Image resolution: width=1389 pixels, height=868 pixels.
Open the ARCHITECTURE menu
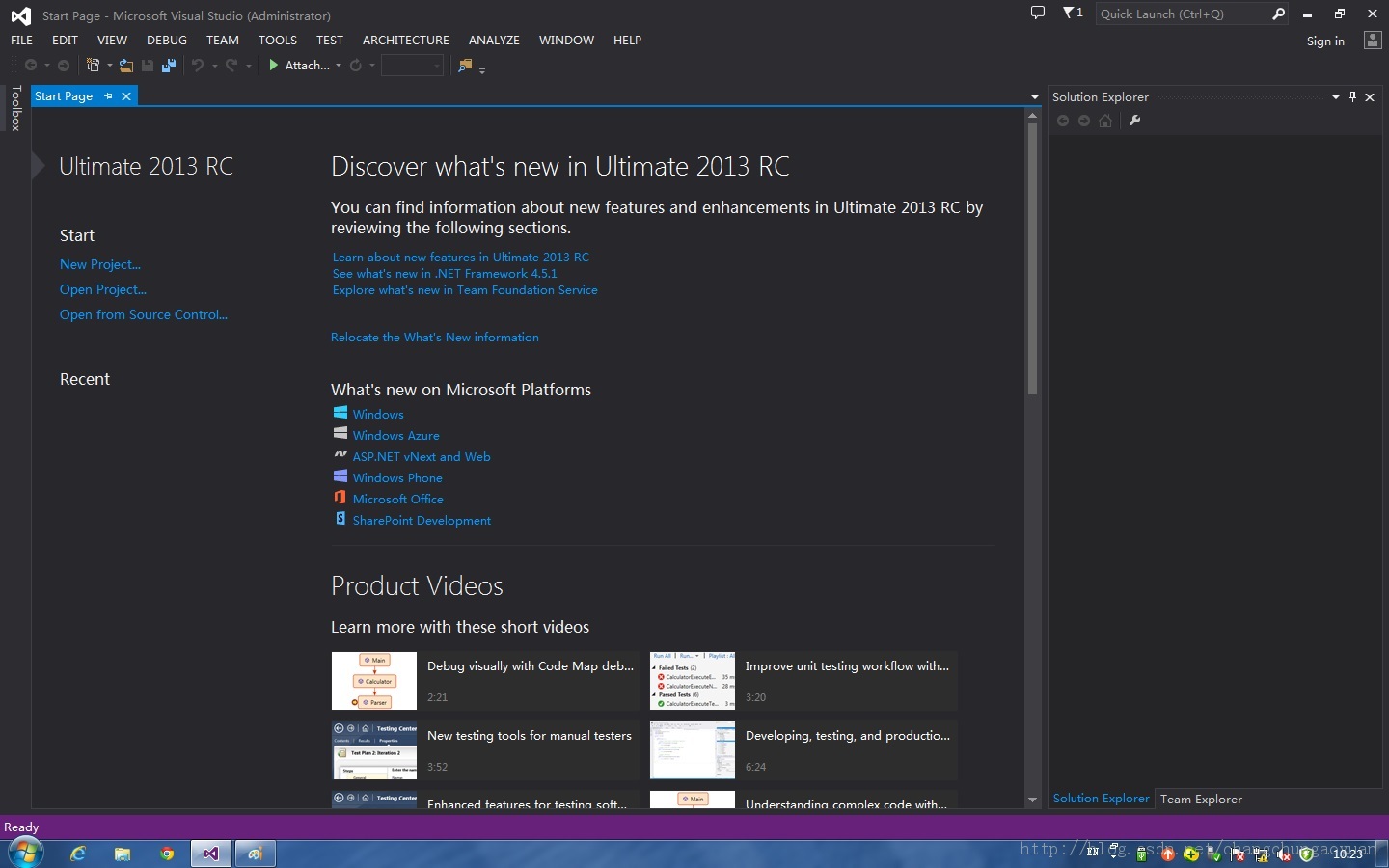coord(406,40)
